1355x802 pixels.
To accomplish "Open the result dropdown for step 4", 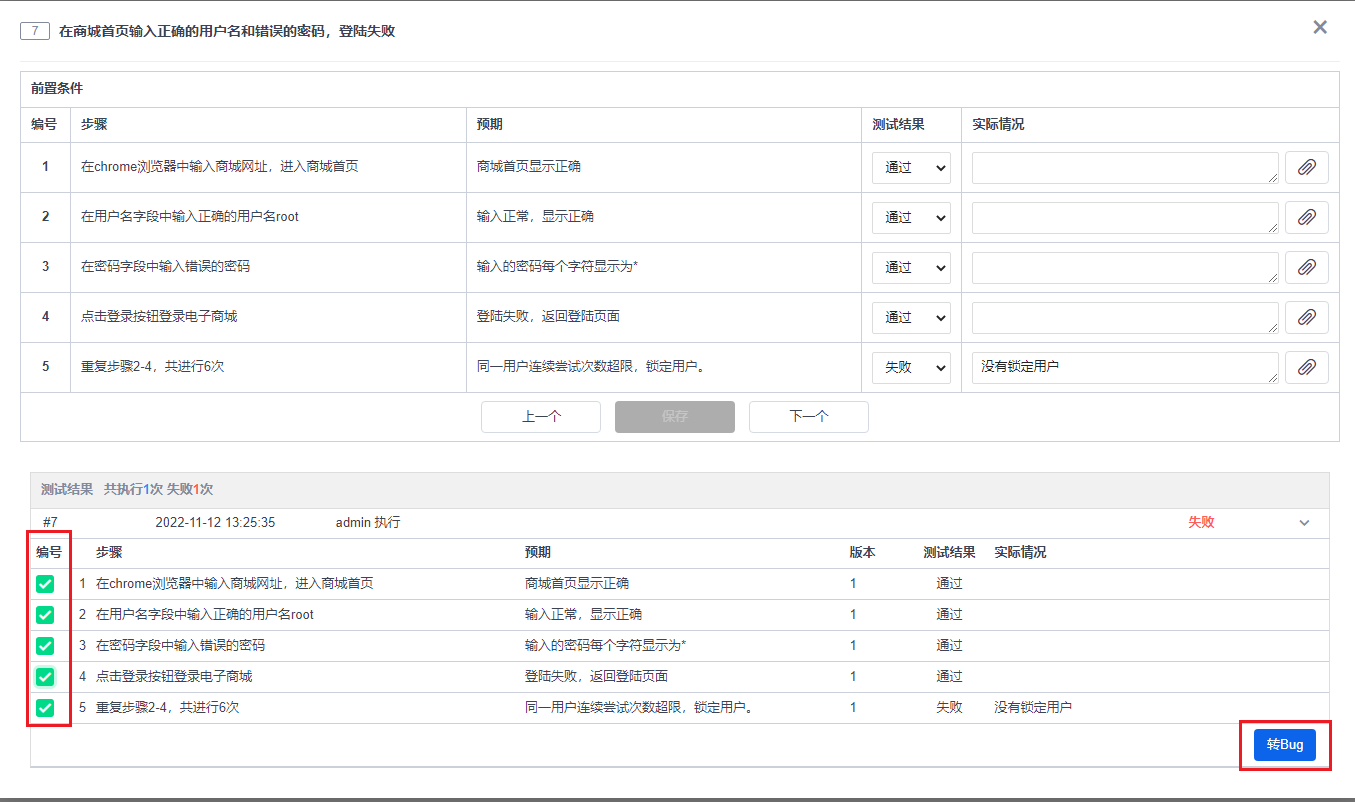I will pyautogui.click(x=911, y=318).
